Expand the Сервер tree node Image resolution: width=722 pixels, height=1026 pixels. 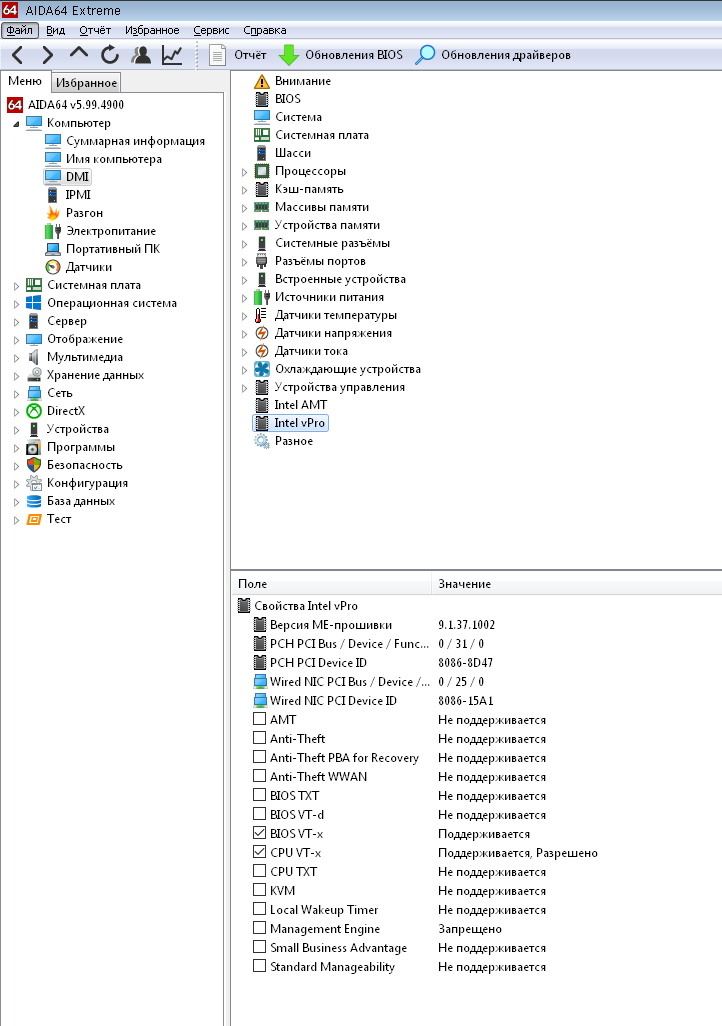[x=16, y=322]
